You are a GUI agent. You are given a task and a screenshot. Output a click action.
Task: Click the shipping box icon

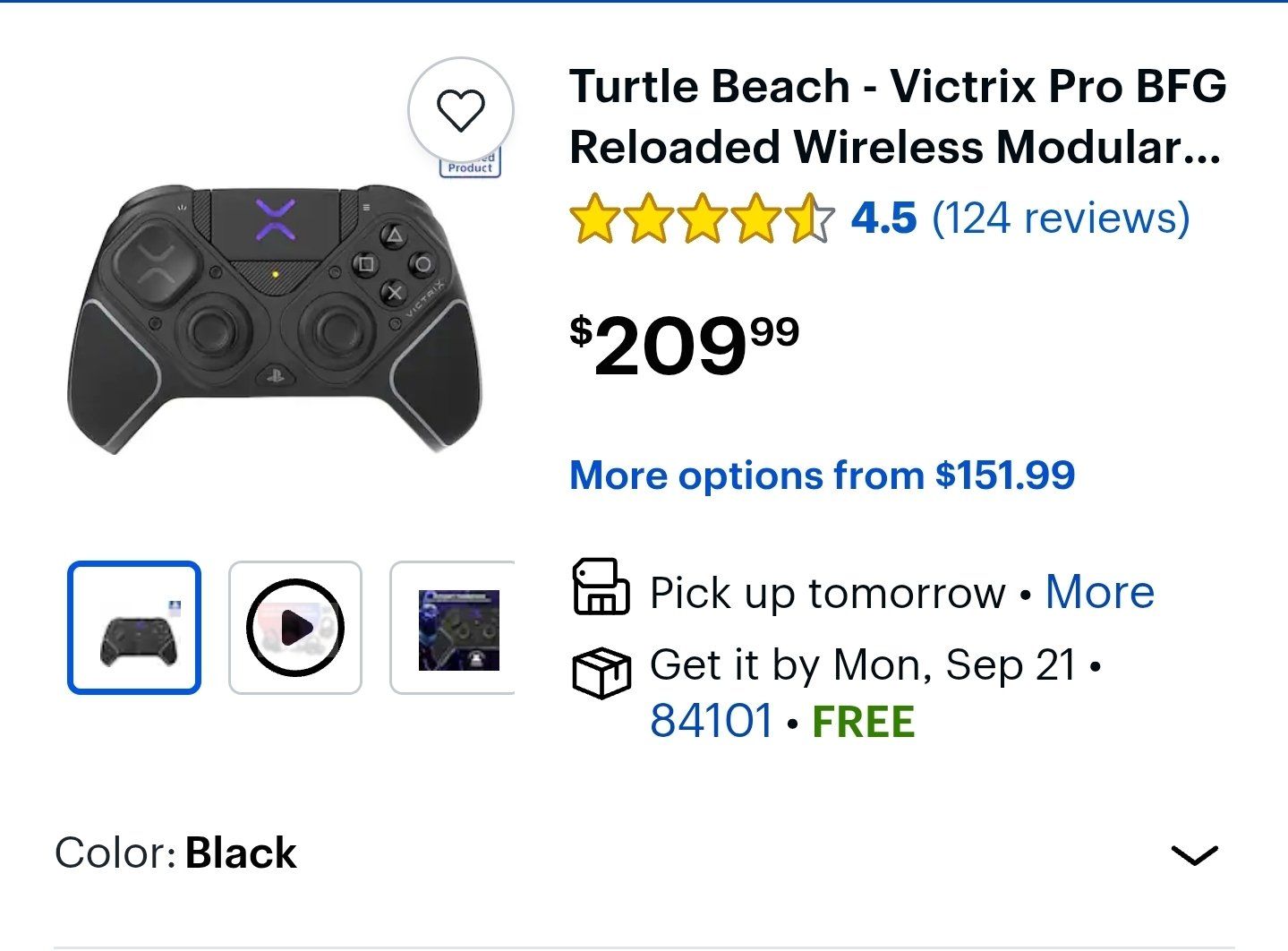click(x=601, y=673)
